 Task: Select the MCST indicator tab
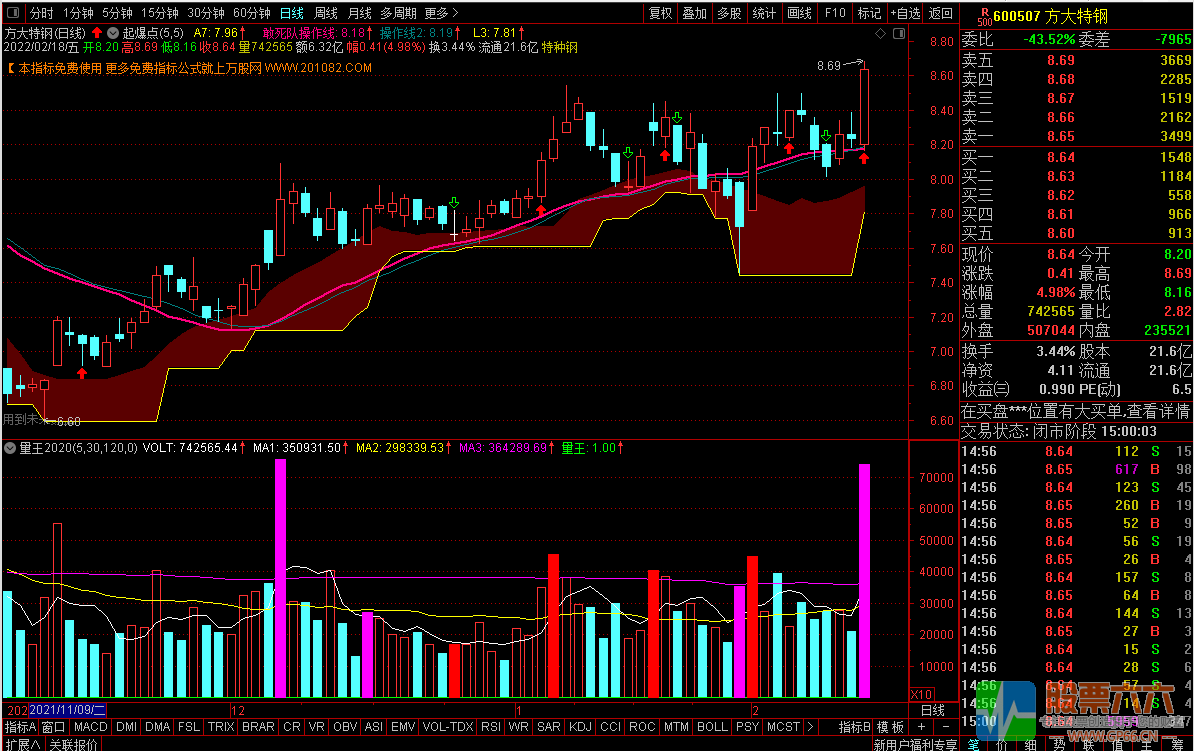point(784,727)
